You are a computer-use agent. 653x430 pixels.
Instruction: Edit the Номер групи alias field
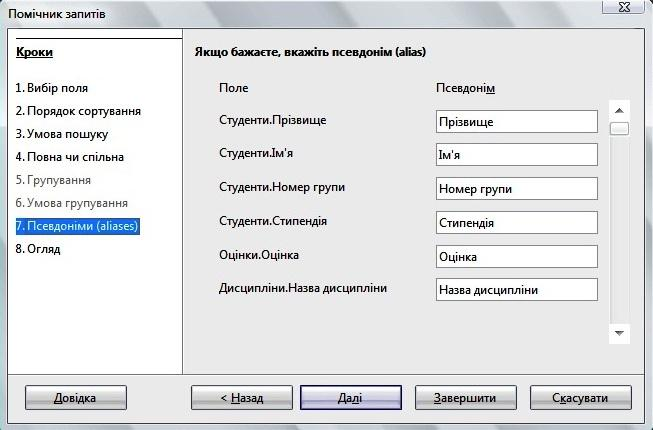[517, 189]
